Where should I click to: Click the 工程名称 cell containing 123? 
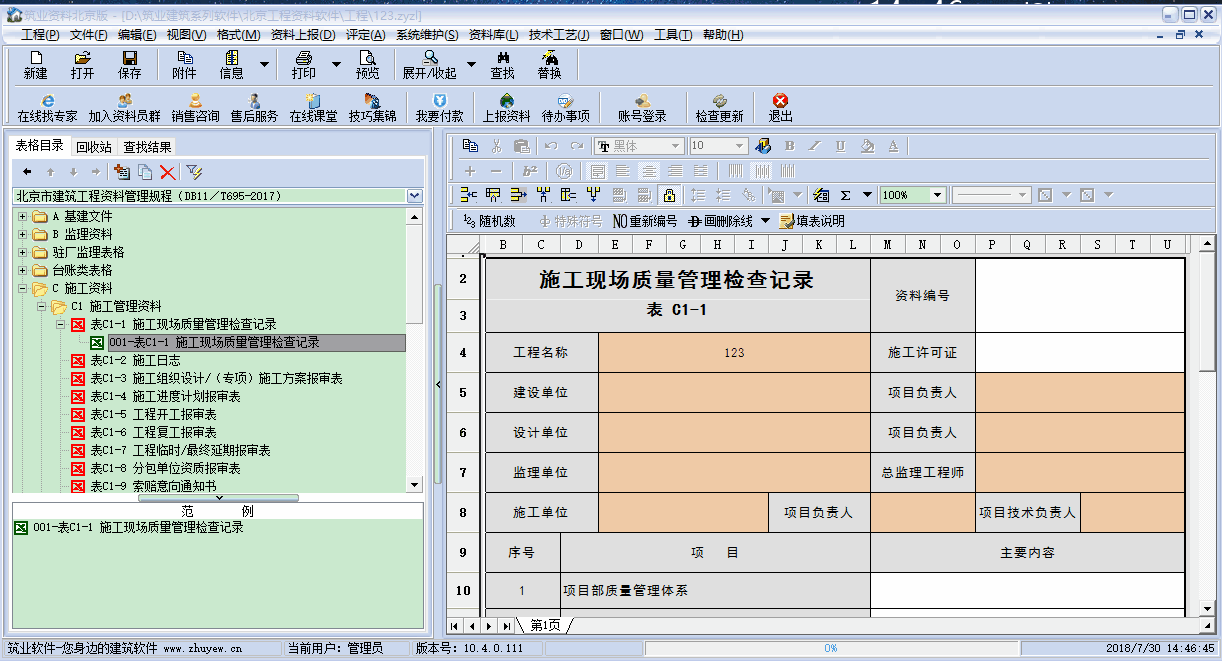tap(734, 352)
